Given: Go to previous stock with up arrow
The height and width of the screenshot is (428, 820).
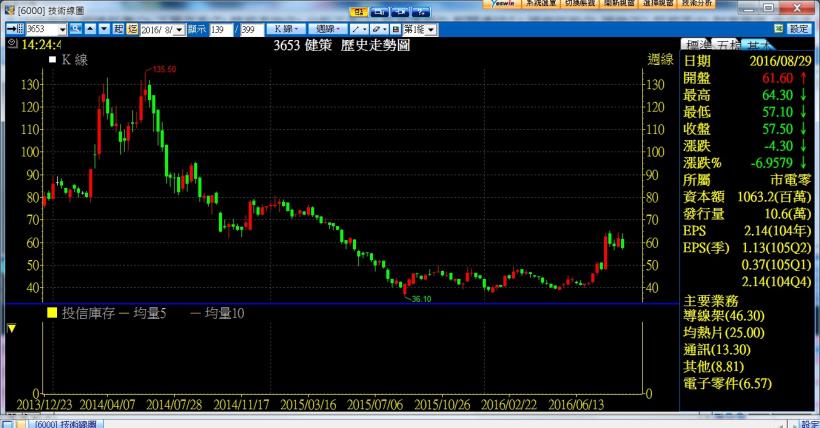Looking at the screenshot, I should point(90,29).
